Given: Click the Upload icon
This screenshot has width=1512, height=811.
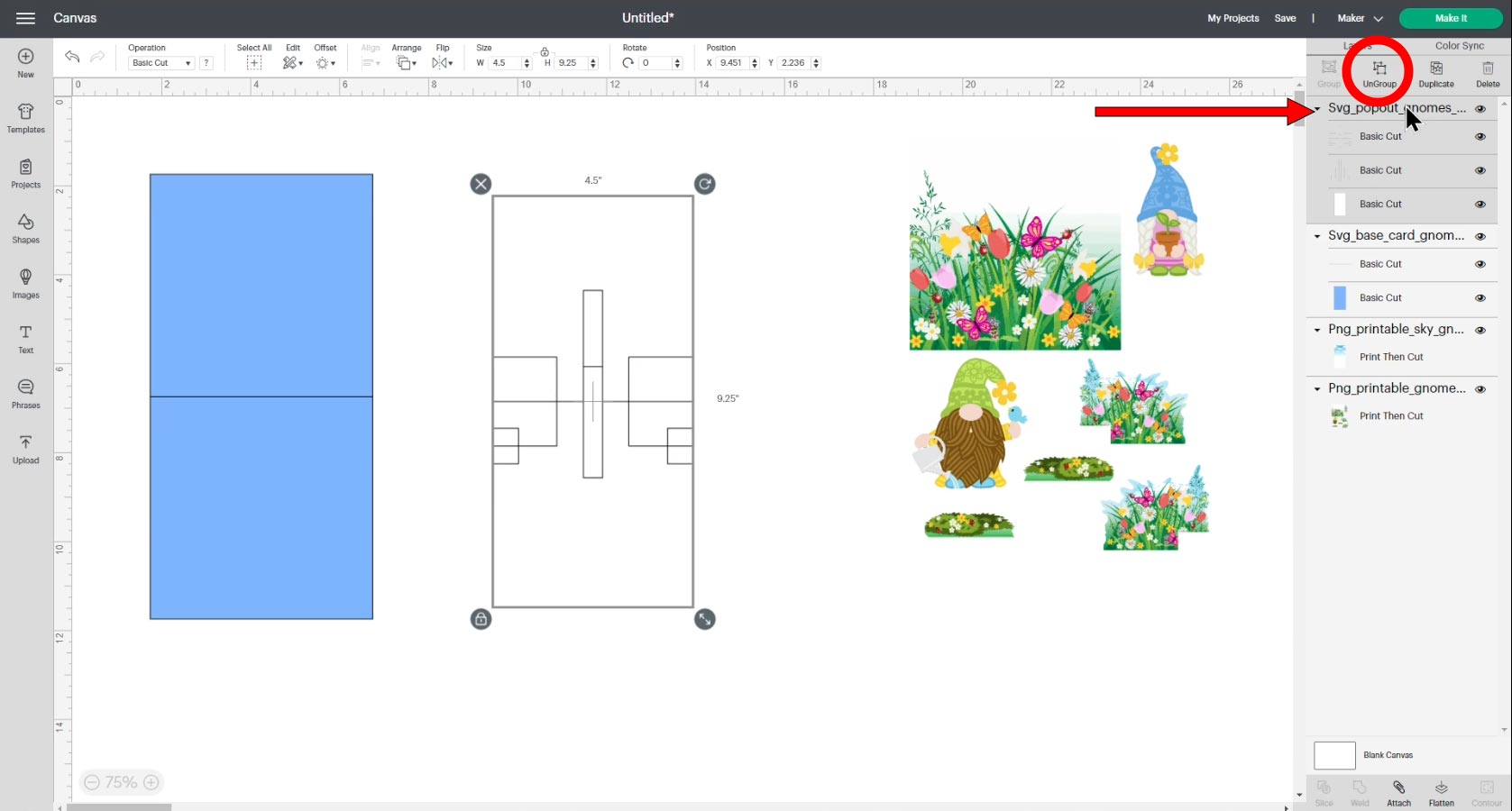Looking at the screenshot, I should pyautogui.click(x=25, y=448).
